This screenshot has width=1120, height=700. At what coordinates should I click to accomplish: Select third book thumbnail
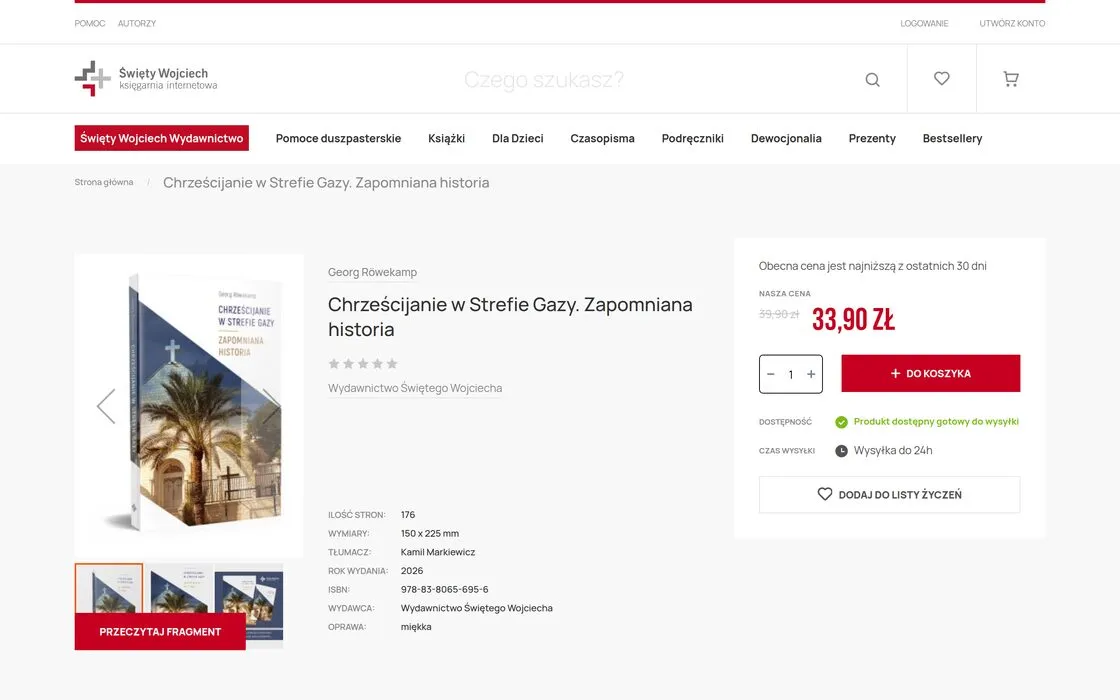click(x=249, y=606)
